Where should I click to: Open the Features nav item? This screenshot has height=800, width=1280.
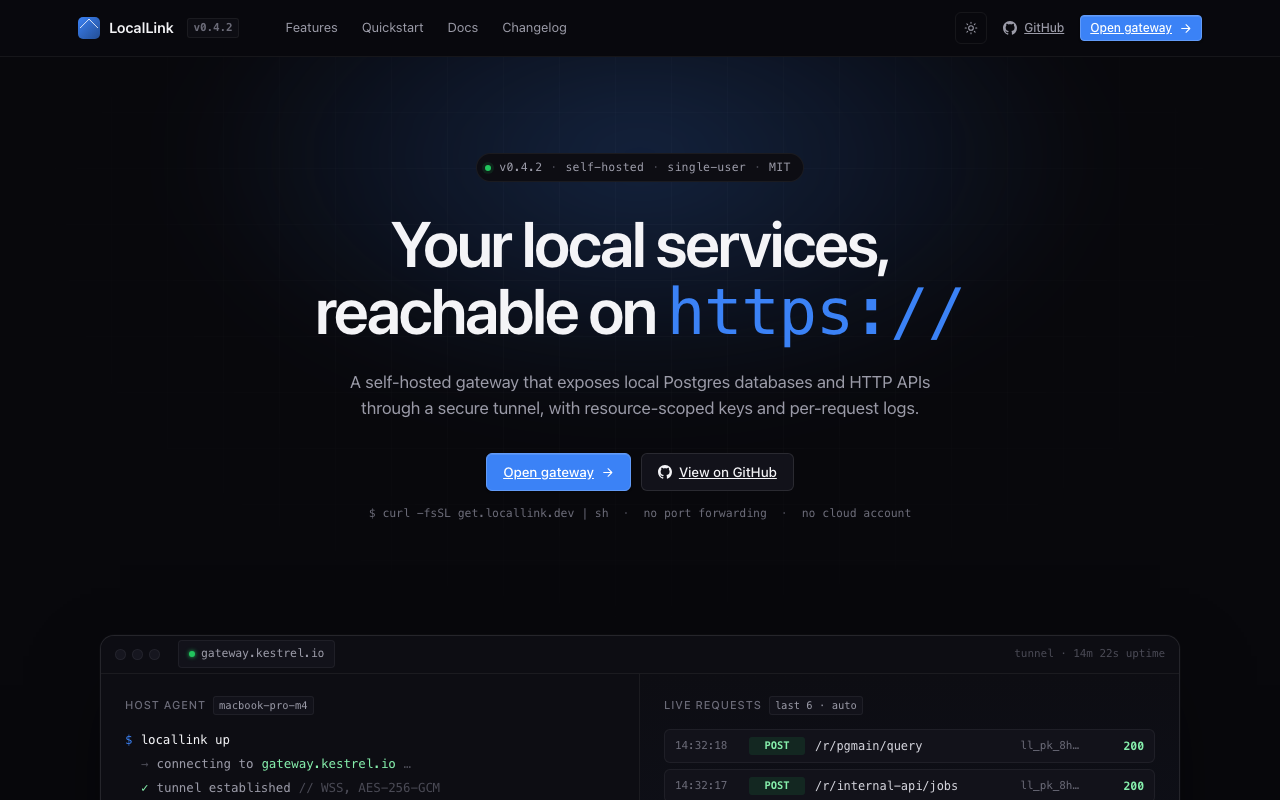click(311, 28)
